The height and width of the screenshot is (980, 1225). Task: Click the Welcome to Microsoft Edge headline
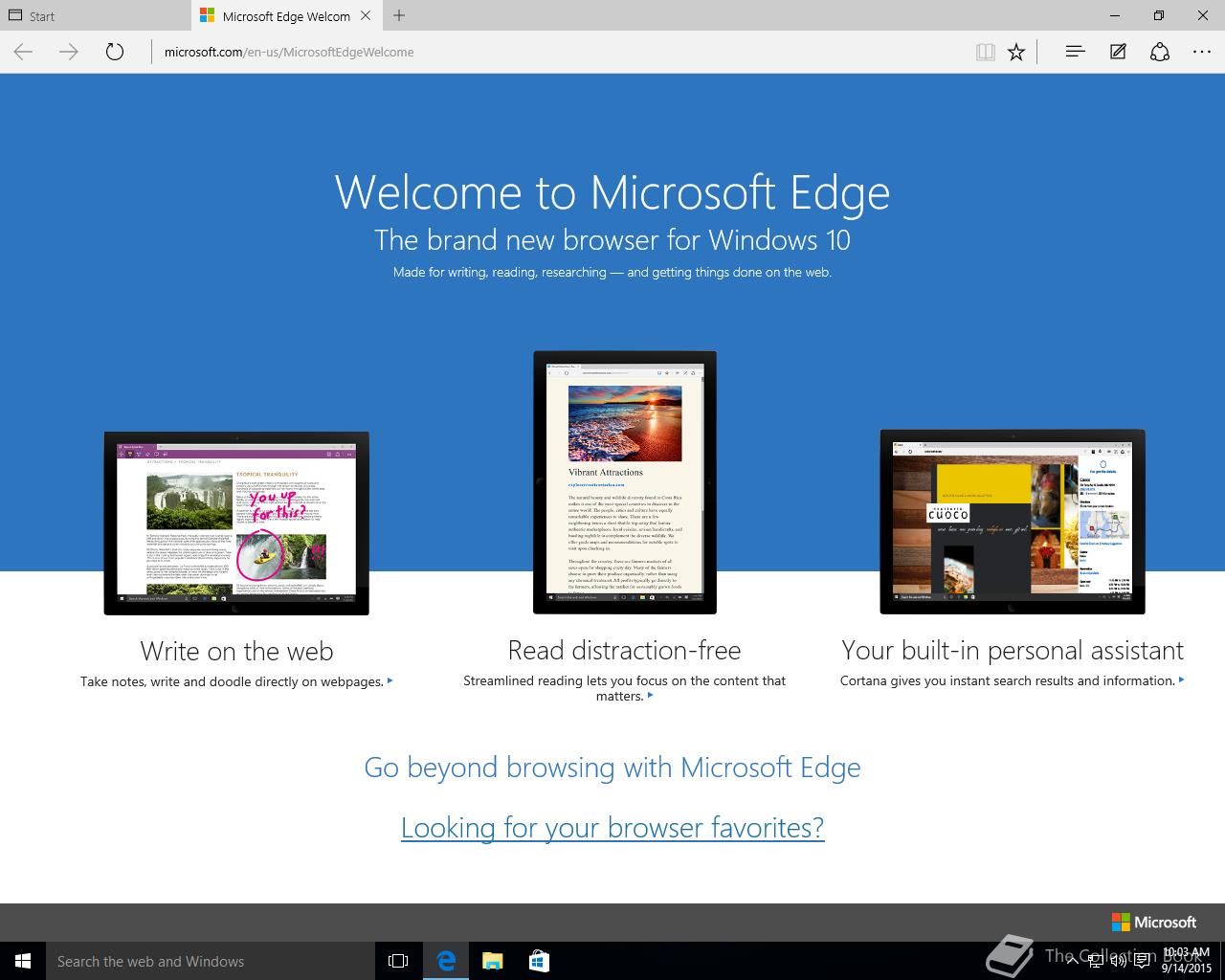coord(612,191)
